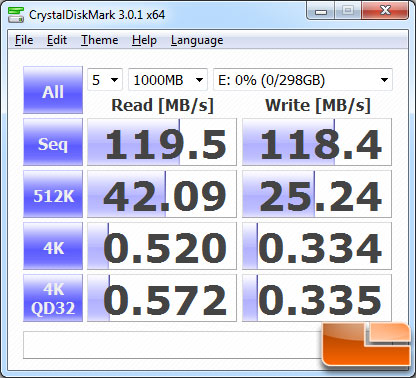Minimize the CrystalDiskMark window
The height and width of the screenshot is (378, 416).
pos(321,11)
